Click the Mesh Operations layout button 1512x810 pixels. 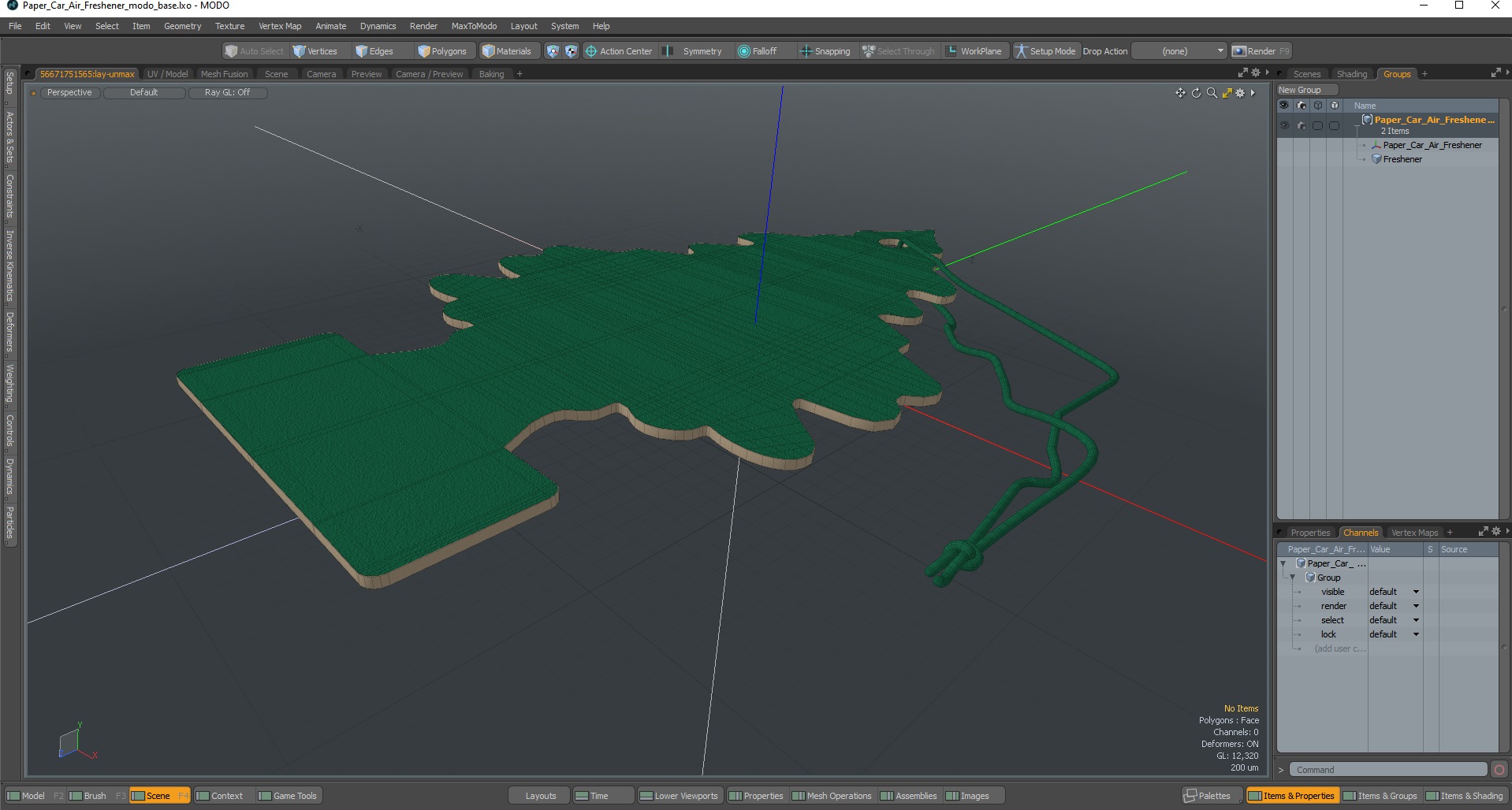click(x=832, y=796)
